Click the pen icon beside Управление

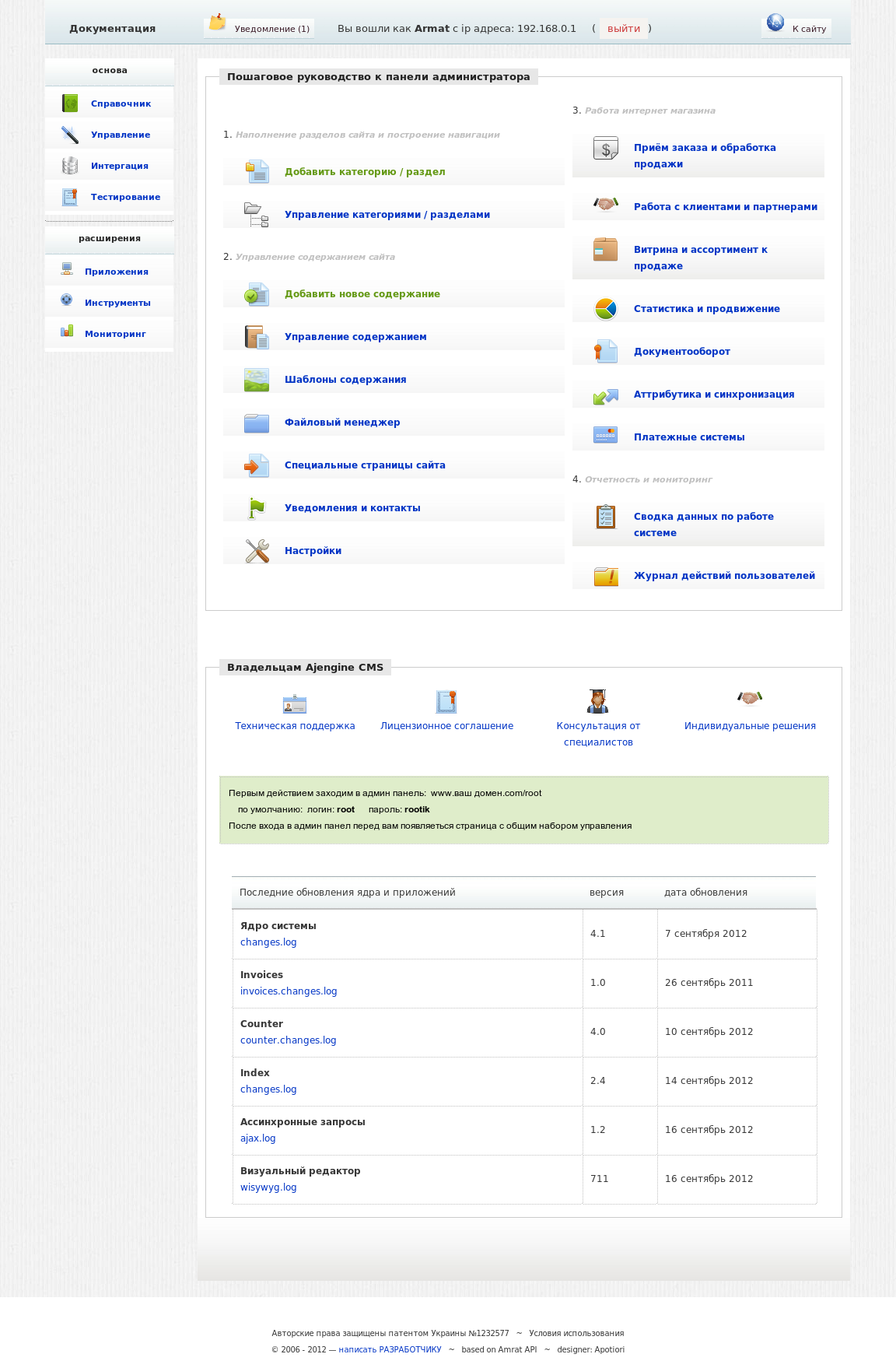click(70, 134)
